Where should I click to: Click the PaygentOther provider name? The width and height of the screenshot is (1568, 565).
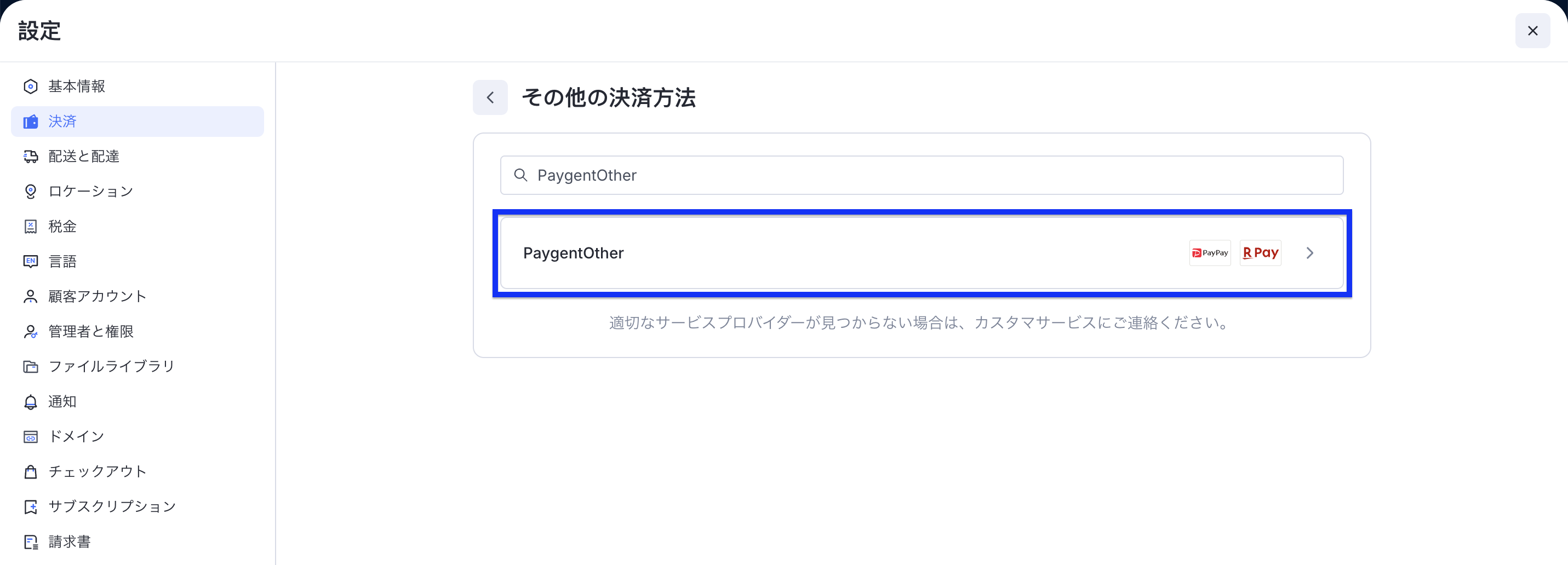point(574,253)
